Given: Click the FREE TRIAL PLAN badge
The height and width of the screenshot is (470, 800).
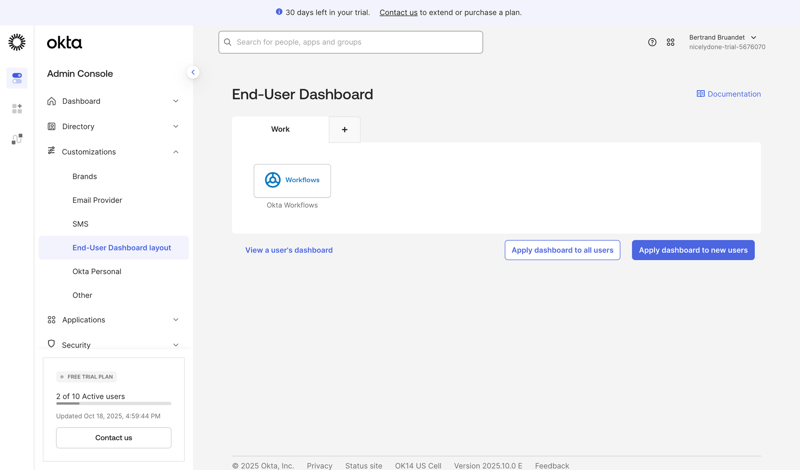Looking at the screenshot, I should point(86,377).
